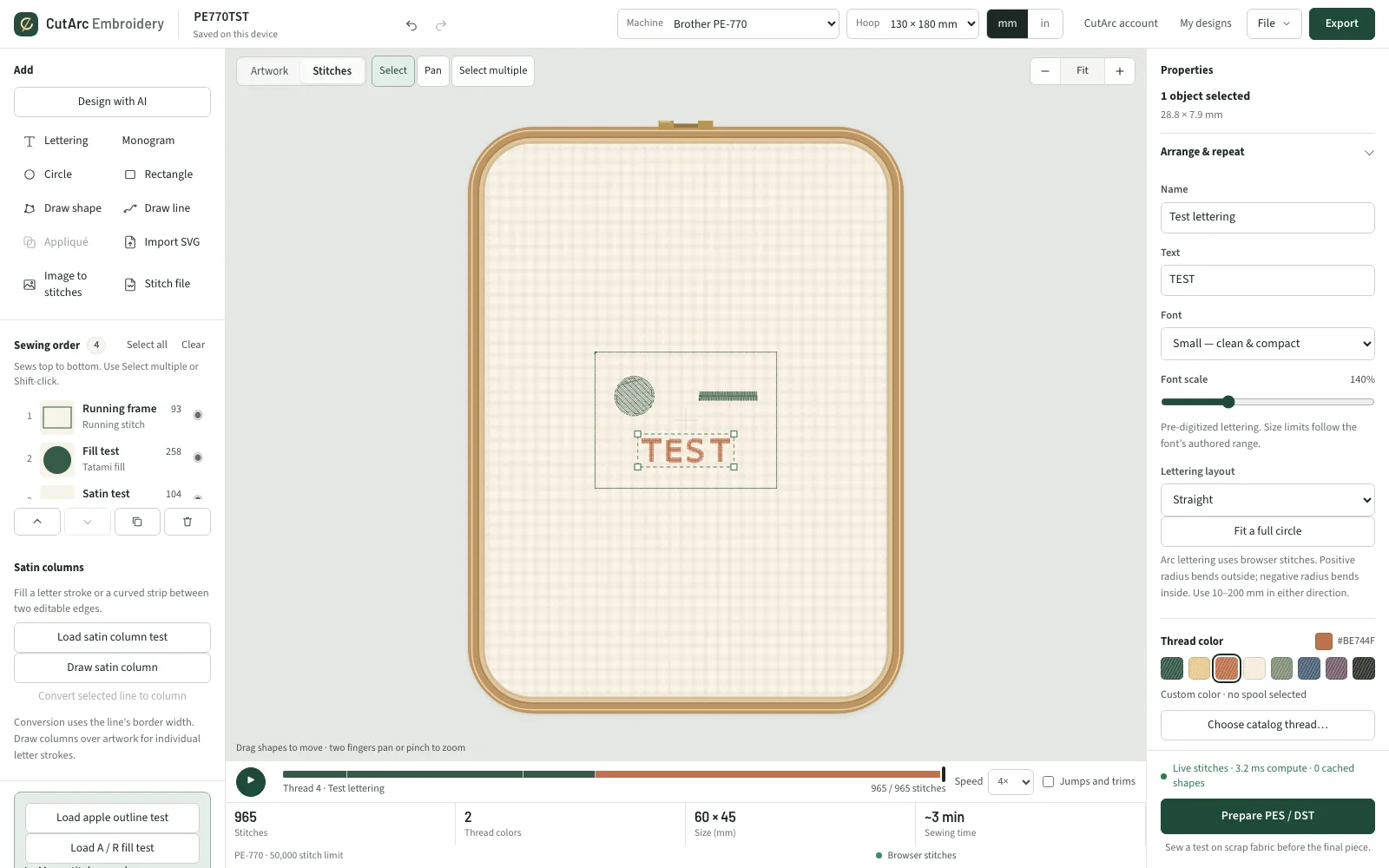Undo the last action
Screen dimensions: 1389x868
click(411, 25)
